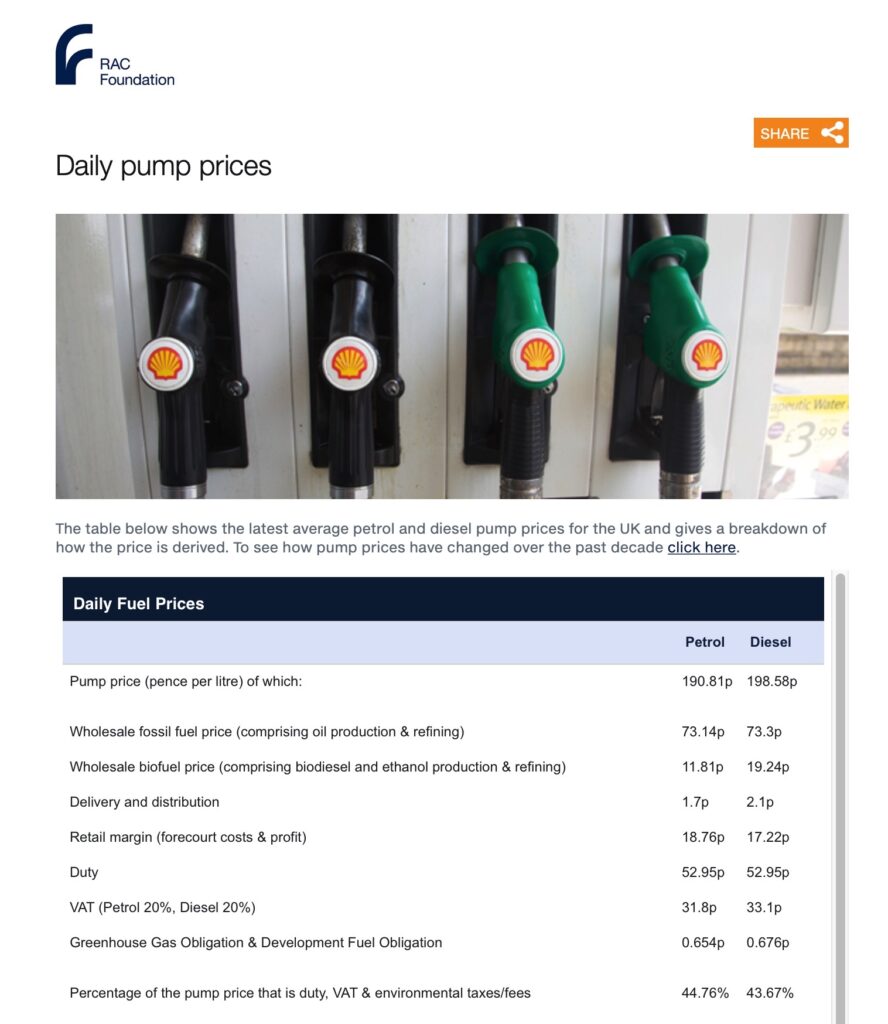Image resolution: width=888 pixels, height=1024 pixels.
Task: Click the petrol pump price 190.81p
Action: click(706, 682)
